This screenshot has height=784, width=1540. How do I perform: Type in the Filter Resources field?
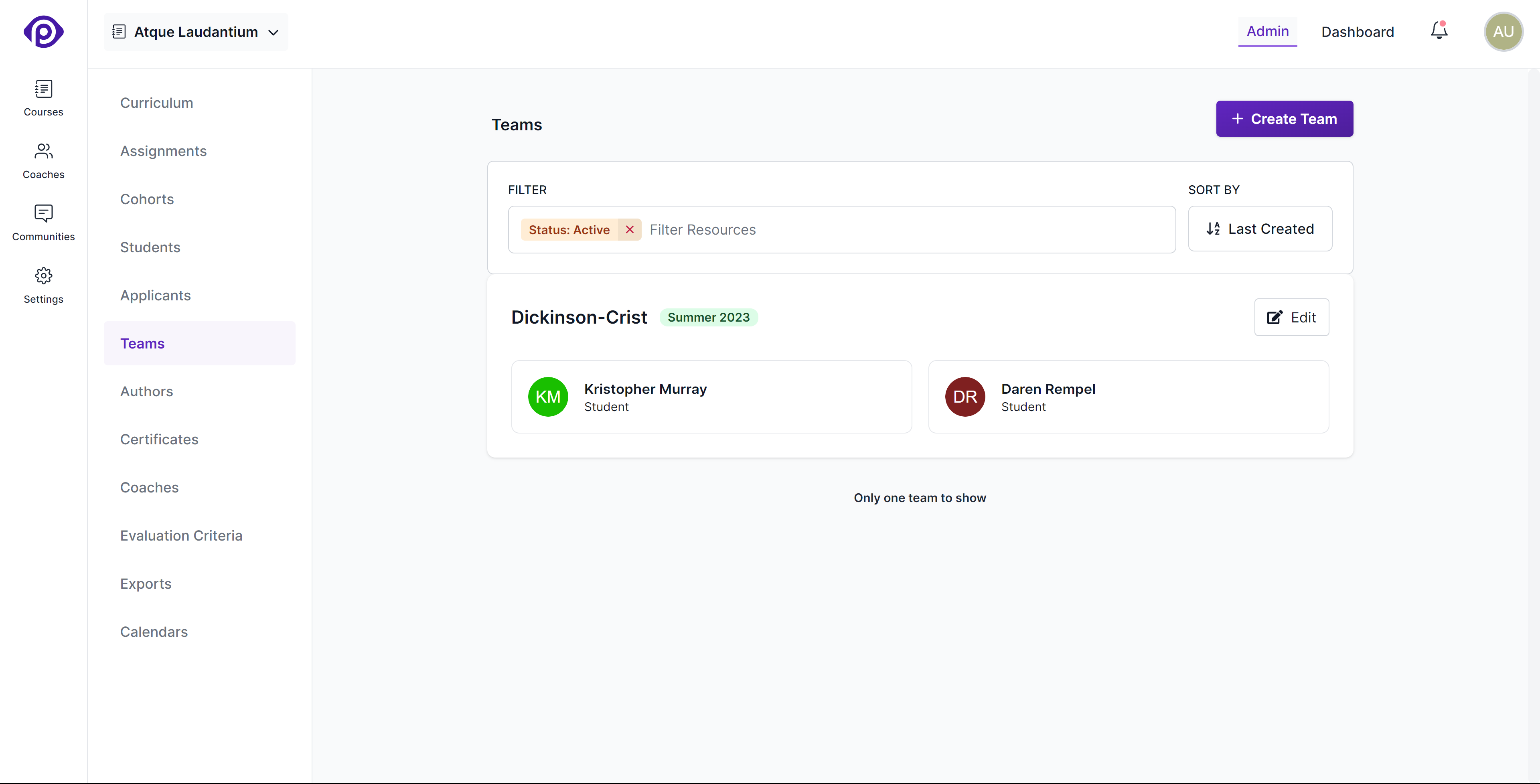[x=837, y=229]
